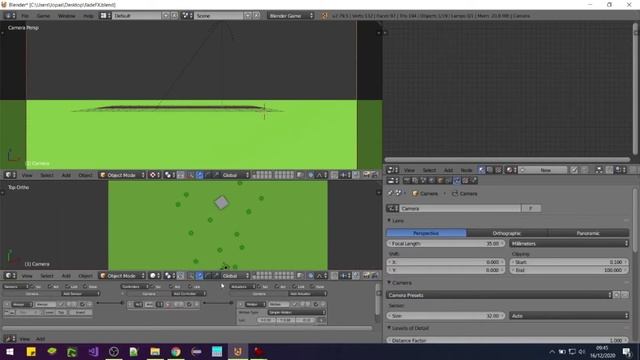Viewport: 640px width, 360px height.
Task: Open Add Sensor dropdown
Action: tap(80, 293)
